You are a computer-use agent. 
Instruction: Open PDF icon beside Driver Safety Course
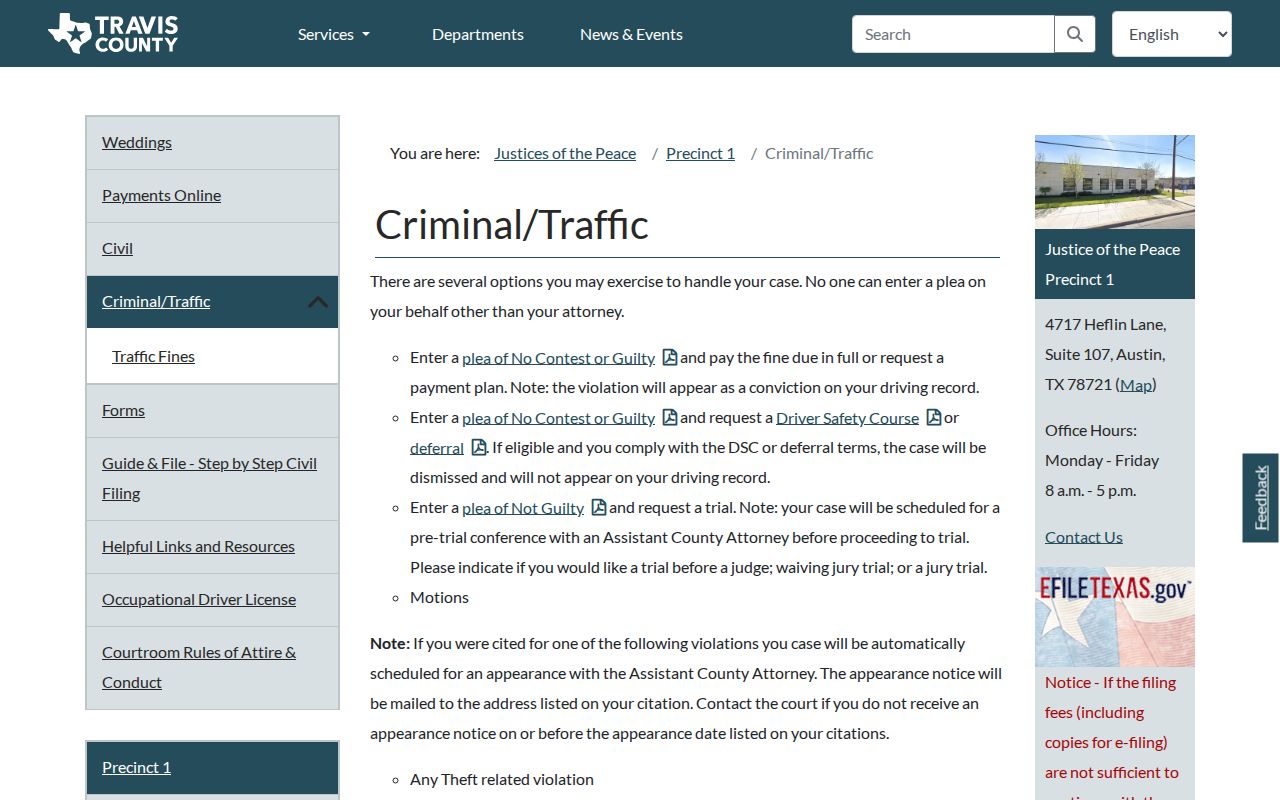tap(934, 417)
